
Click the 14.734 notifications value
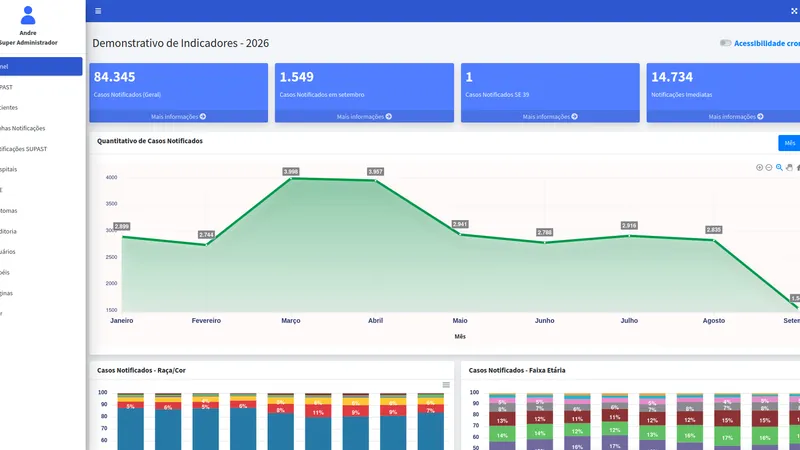(672, 77)
